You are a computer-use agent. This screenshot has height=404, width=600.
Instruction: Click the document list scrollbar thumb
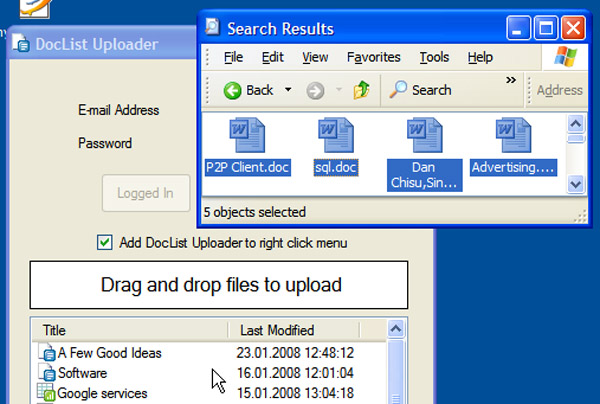click(x=396, y=371)
